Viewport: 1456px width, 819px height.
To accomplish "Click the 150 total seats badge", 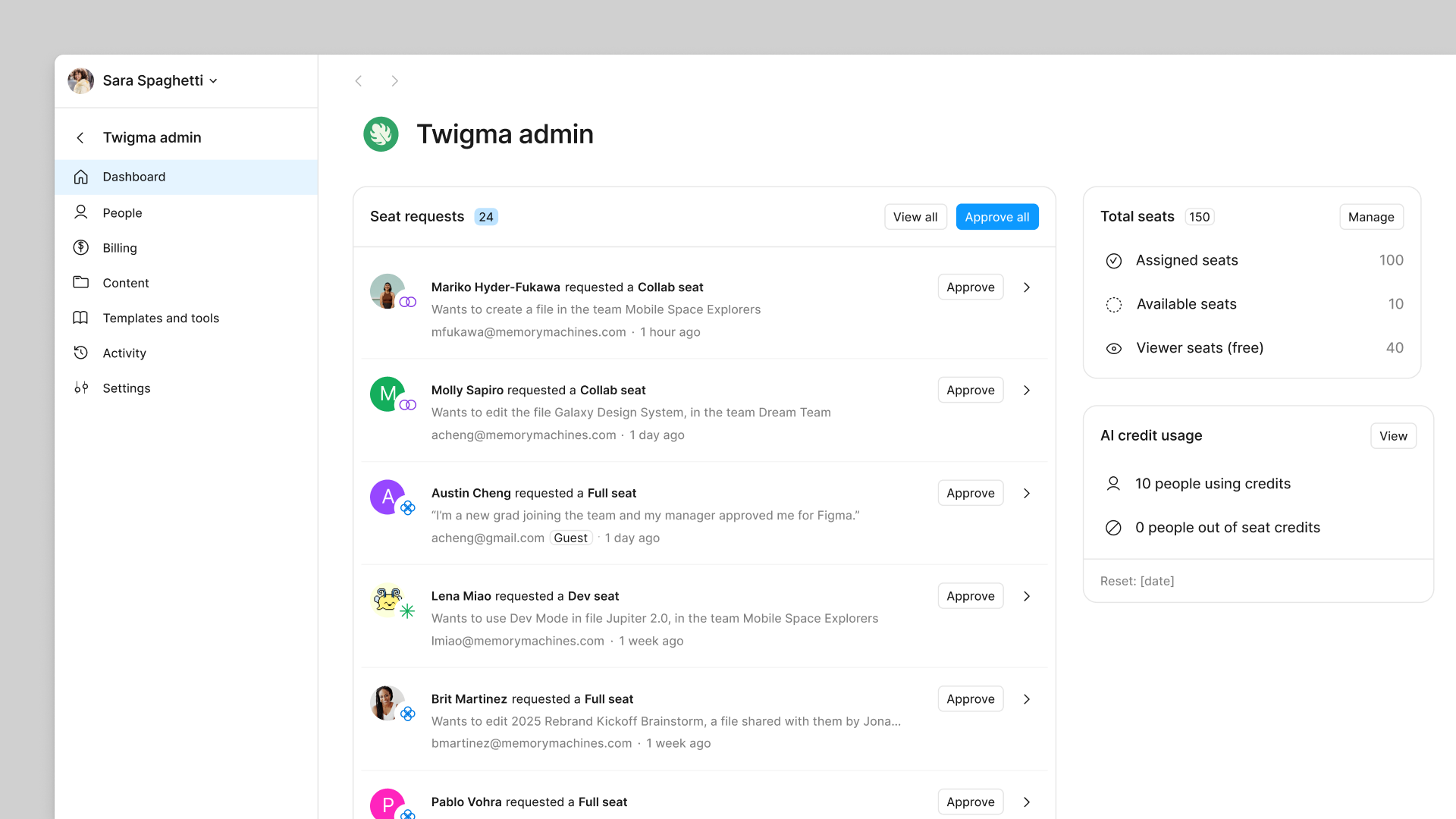I will pyautogui.click(x=1200, y=217).
